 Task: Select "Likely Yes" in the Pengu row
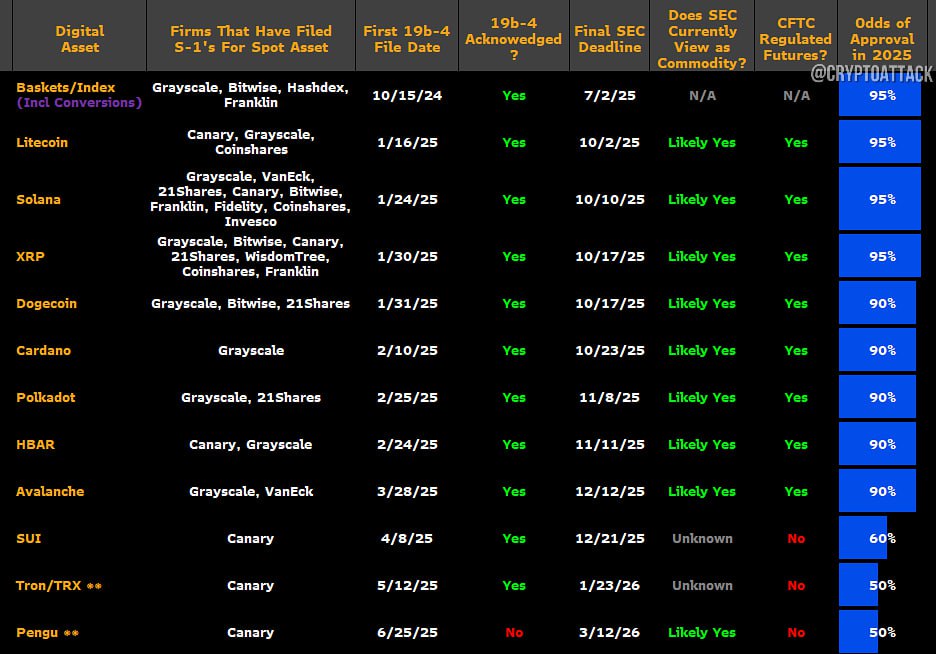702,633
